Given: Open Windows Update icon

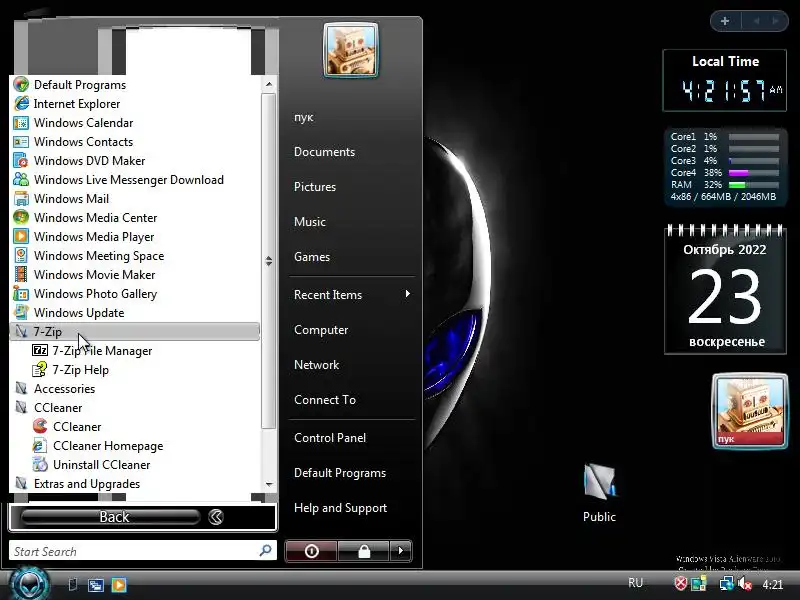Looking at the screenshot, I should 21,313.
